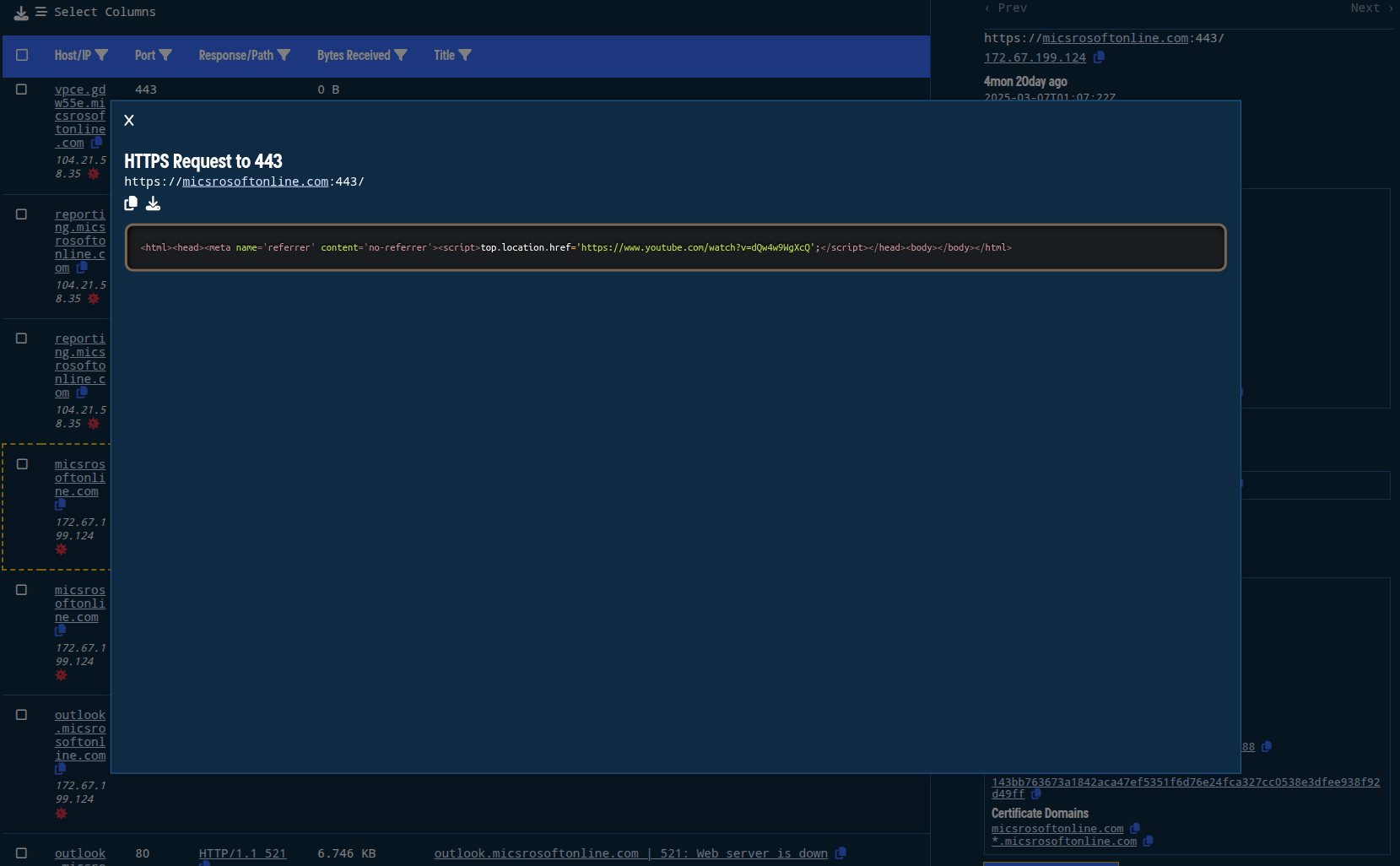Open *.micsrosoftonline.com certificate domain link
The height and width of the screenshot is (866, 1400).
click(1064, 842)
